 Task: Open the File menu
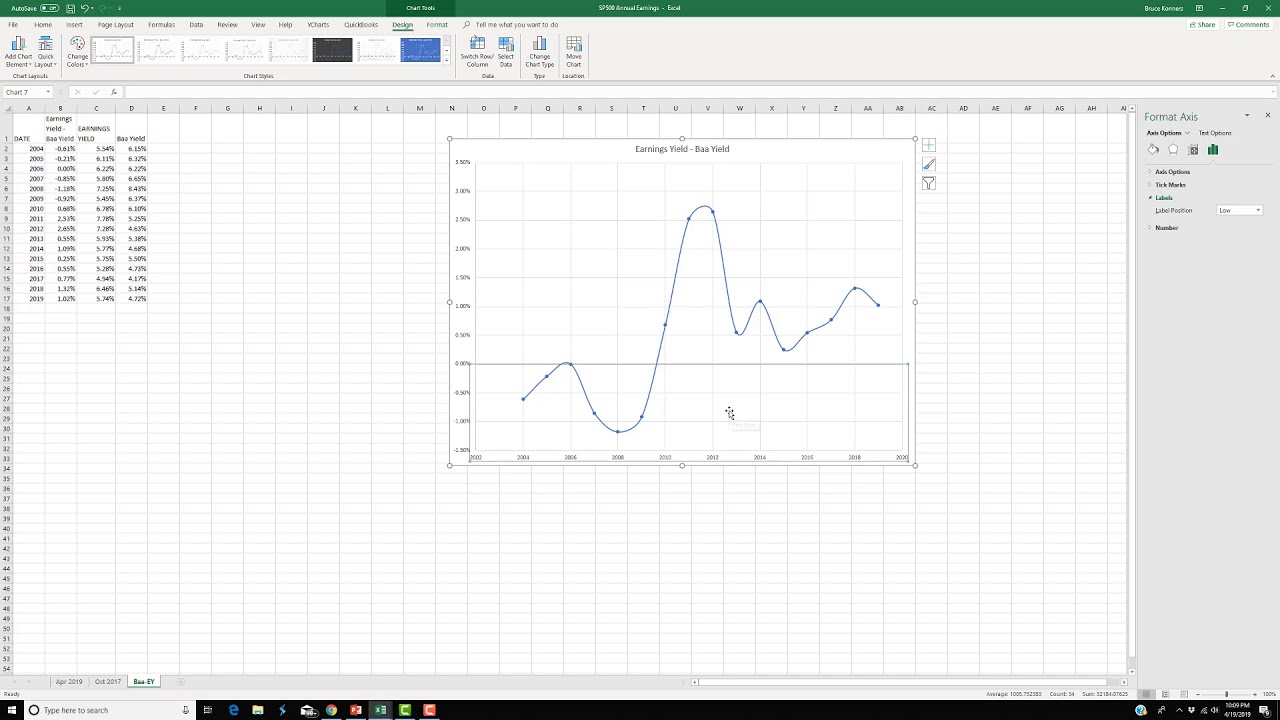[13, 24]
